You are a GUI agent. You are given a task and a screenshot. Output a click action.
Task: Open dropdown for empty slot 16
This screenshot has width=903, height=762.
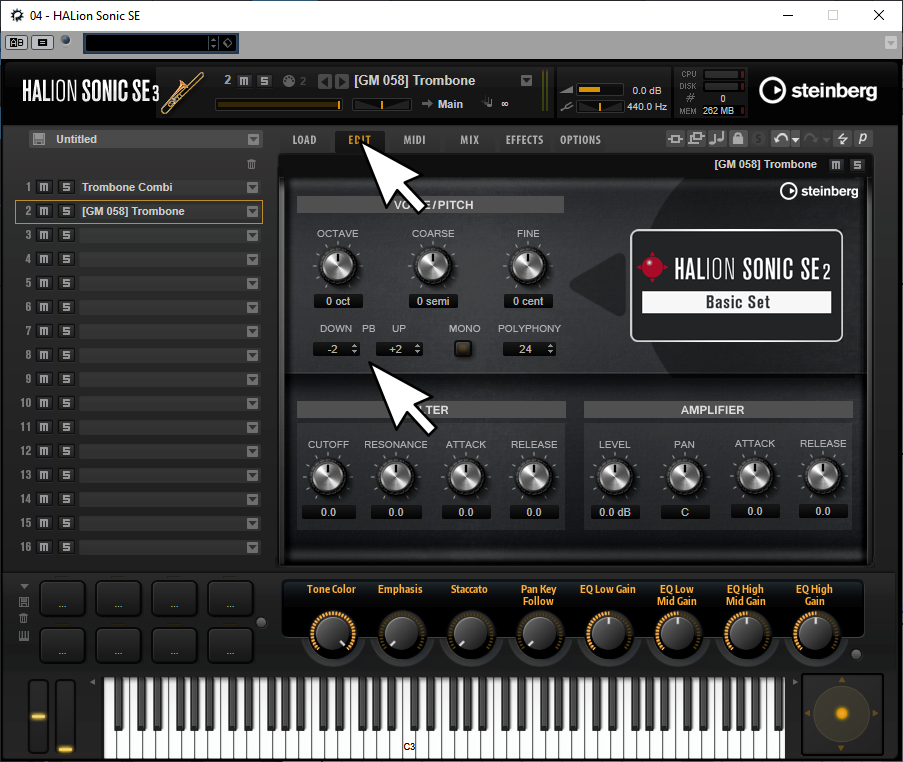coord(252,547)
